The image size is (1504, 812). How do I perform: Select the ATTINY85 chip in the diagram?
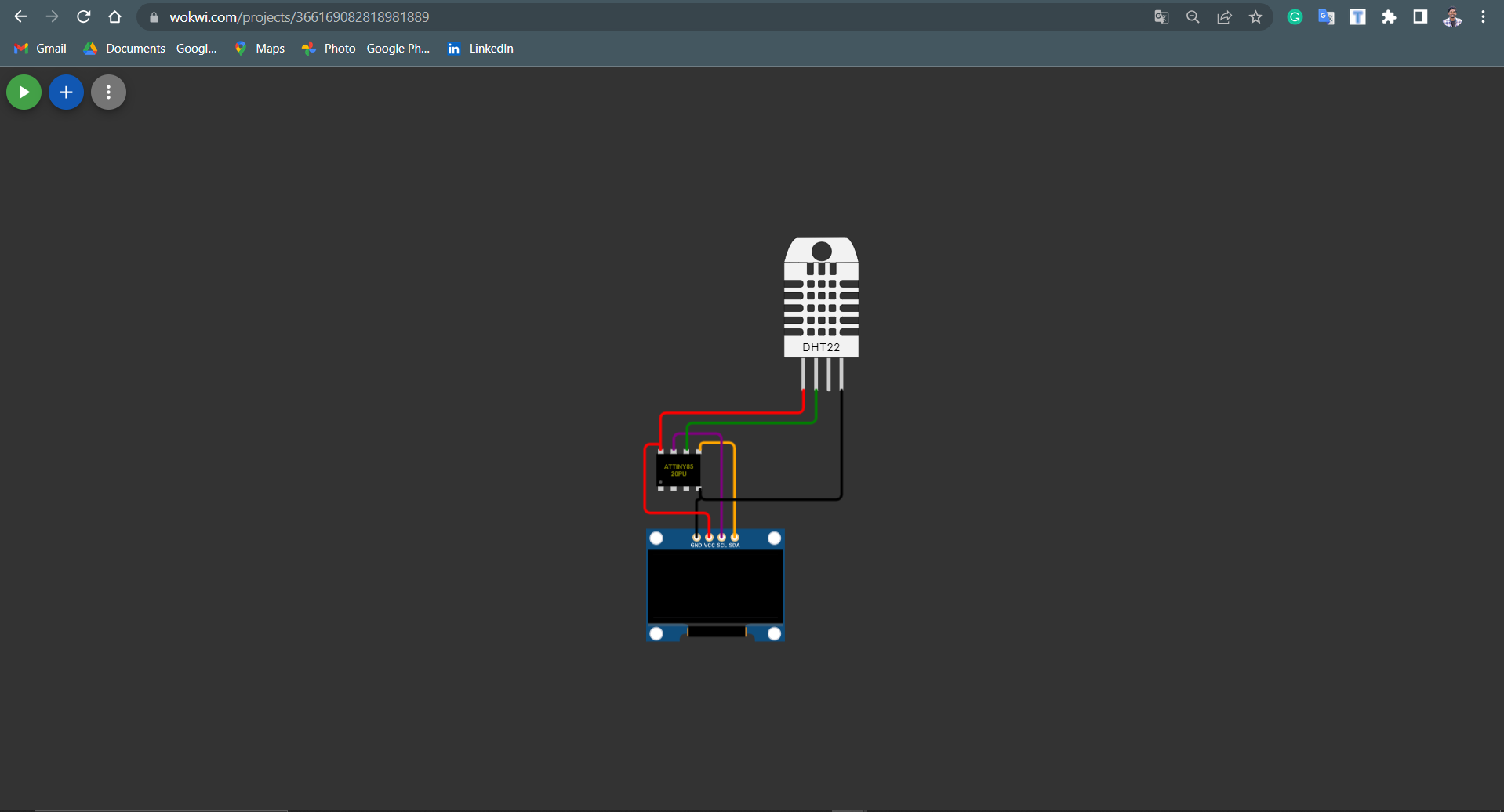click(x=678, y=470)
